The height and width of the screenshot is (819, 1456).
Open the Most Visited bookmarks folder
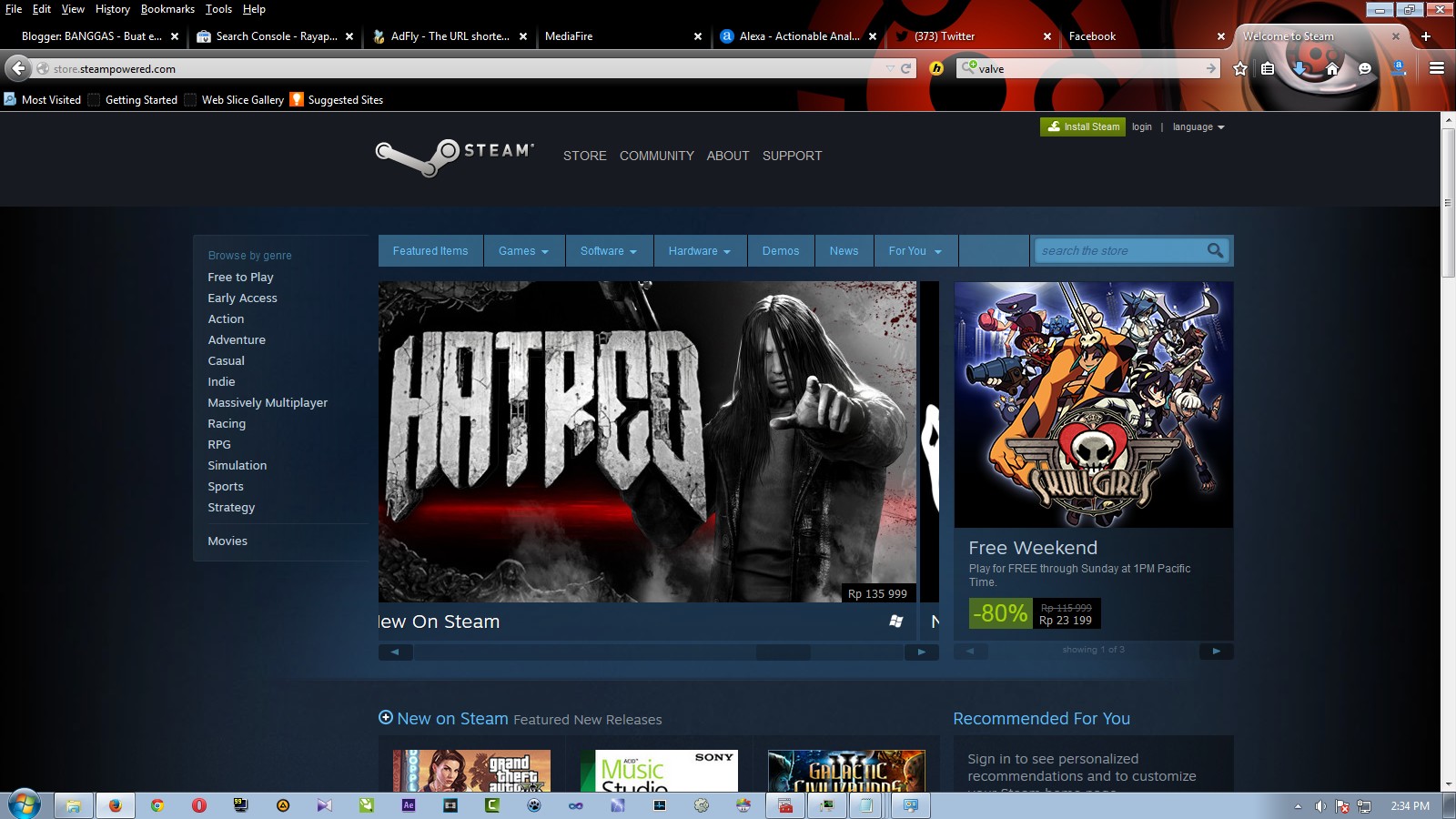click(x=43, y=100)
